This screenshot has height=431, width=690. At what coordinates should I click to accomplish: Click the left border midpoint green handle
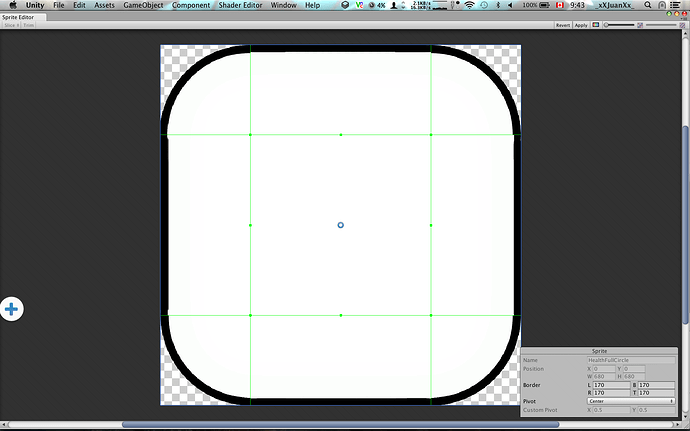(x=250, y=225)
